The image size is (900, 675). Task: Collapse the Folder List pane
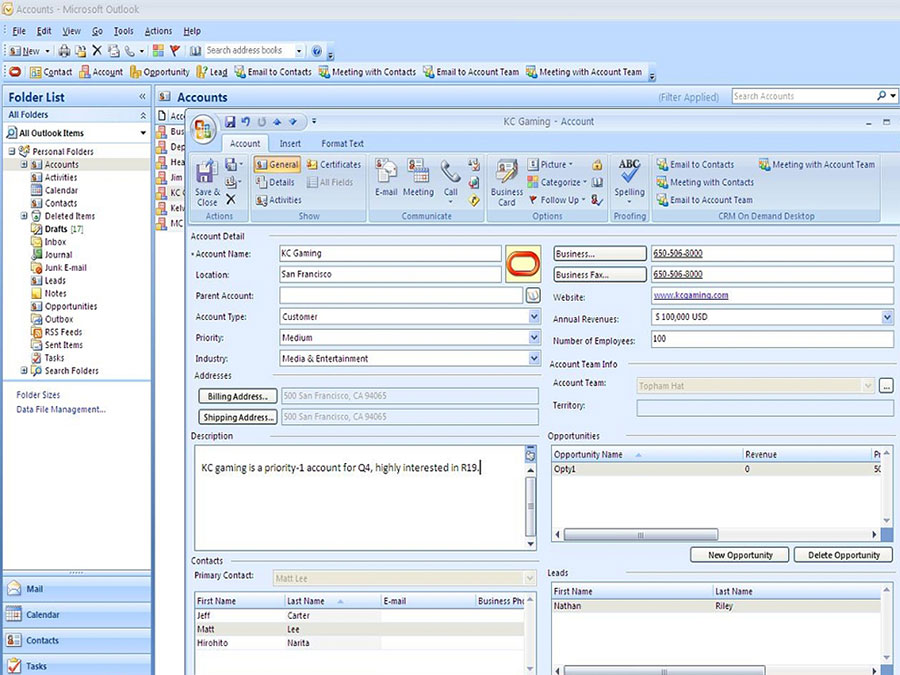142,97
